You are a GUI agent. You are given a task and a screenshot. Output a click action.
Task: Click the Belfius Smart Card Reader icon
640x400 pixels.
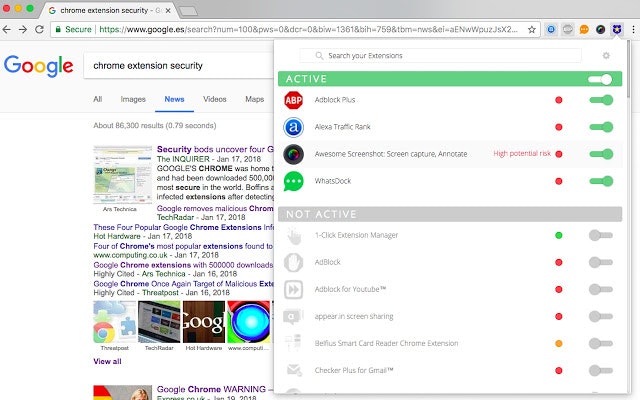(293, 343)
